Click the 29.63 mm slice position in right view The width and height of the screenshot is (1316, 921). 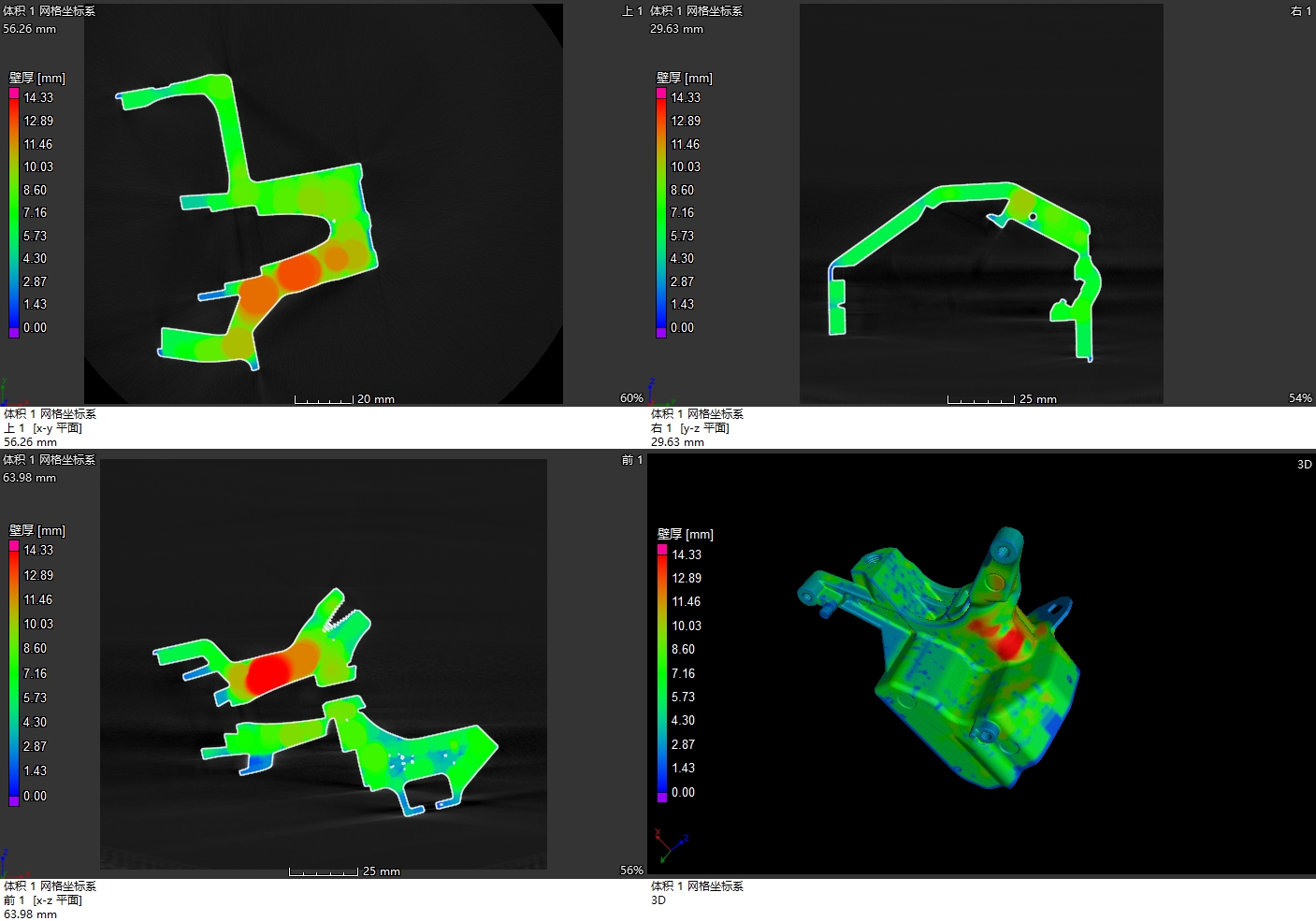tap(676, 29)
